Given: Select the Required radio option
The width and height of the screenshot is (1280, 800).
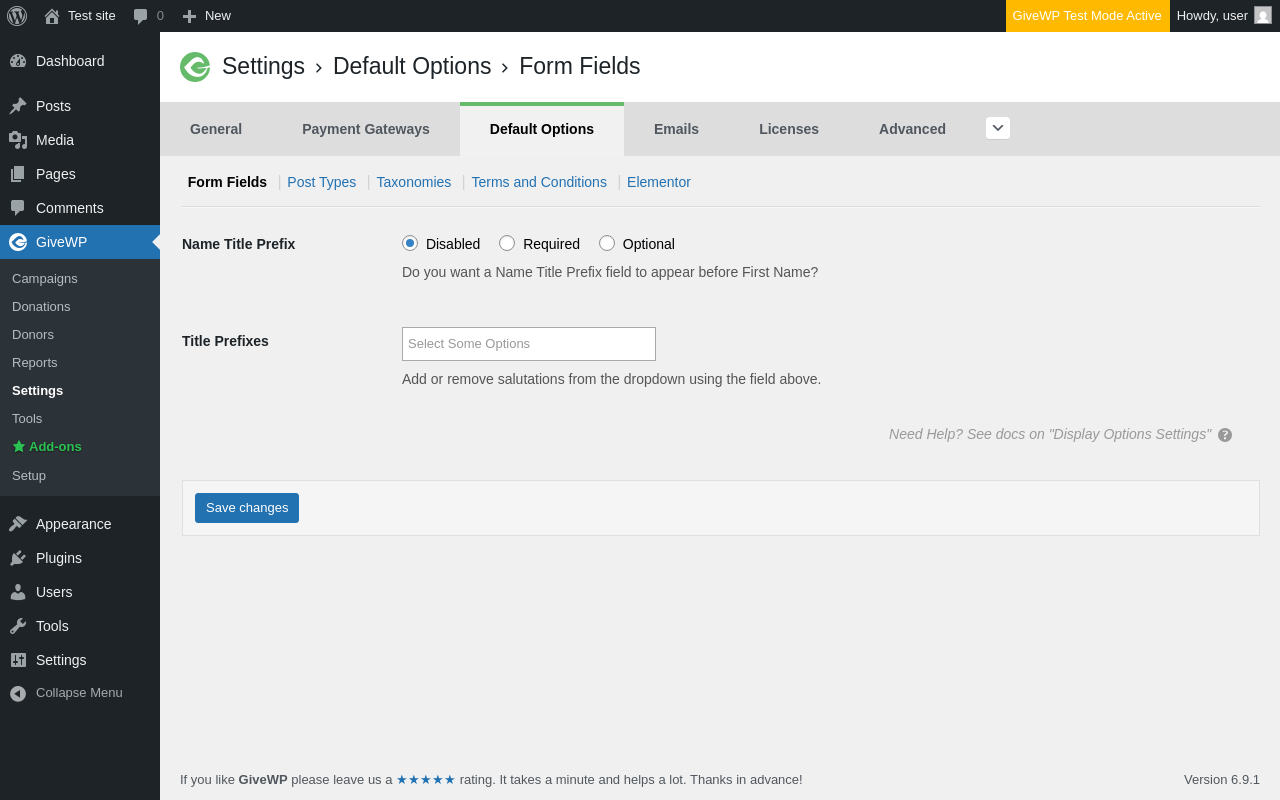Looking at the screenshot, I should 507,243.
